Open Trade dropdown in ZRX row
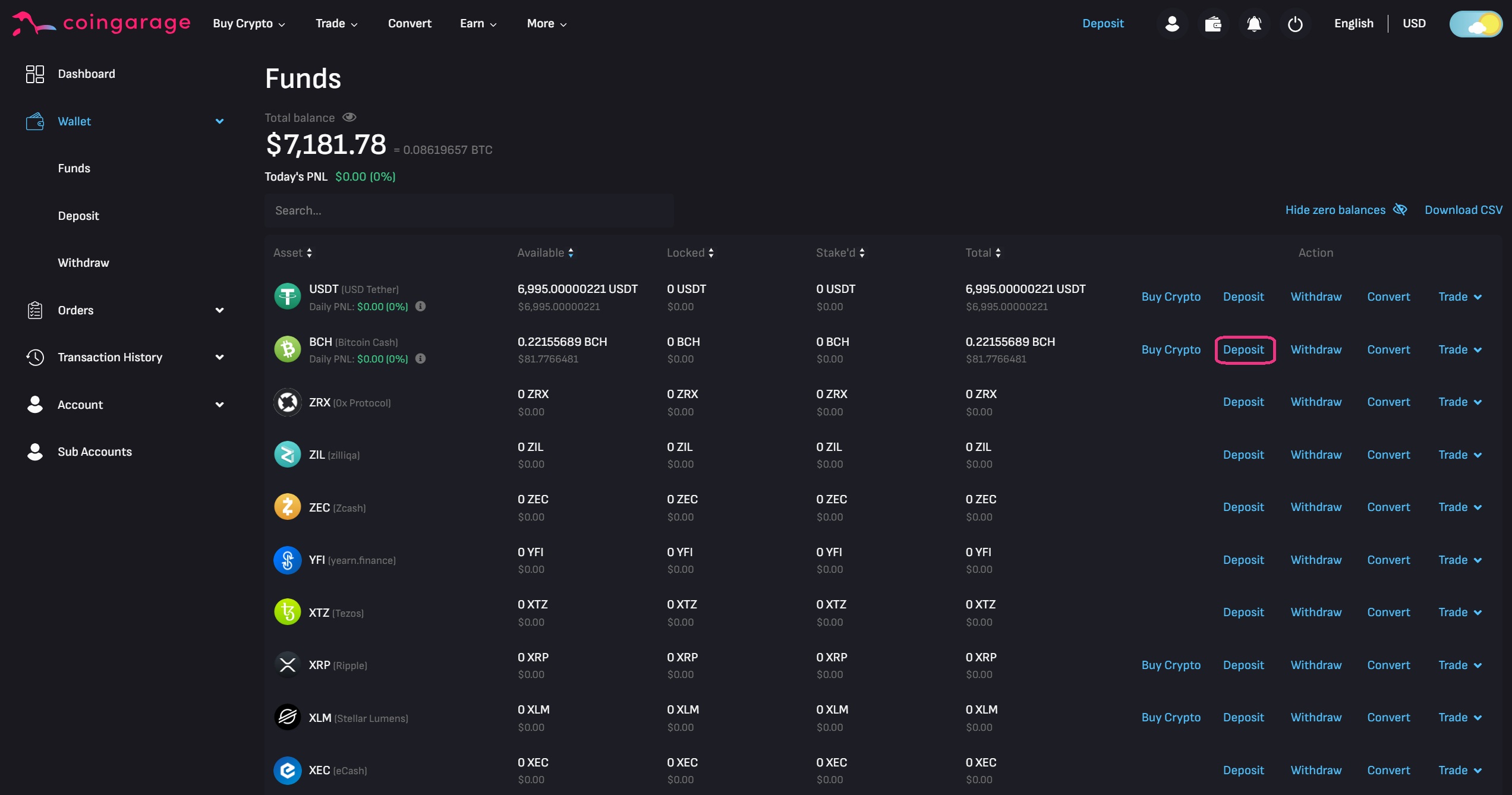The image size is (1512, 795). click(x=1460, y=402)
